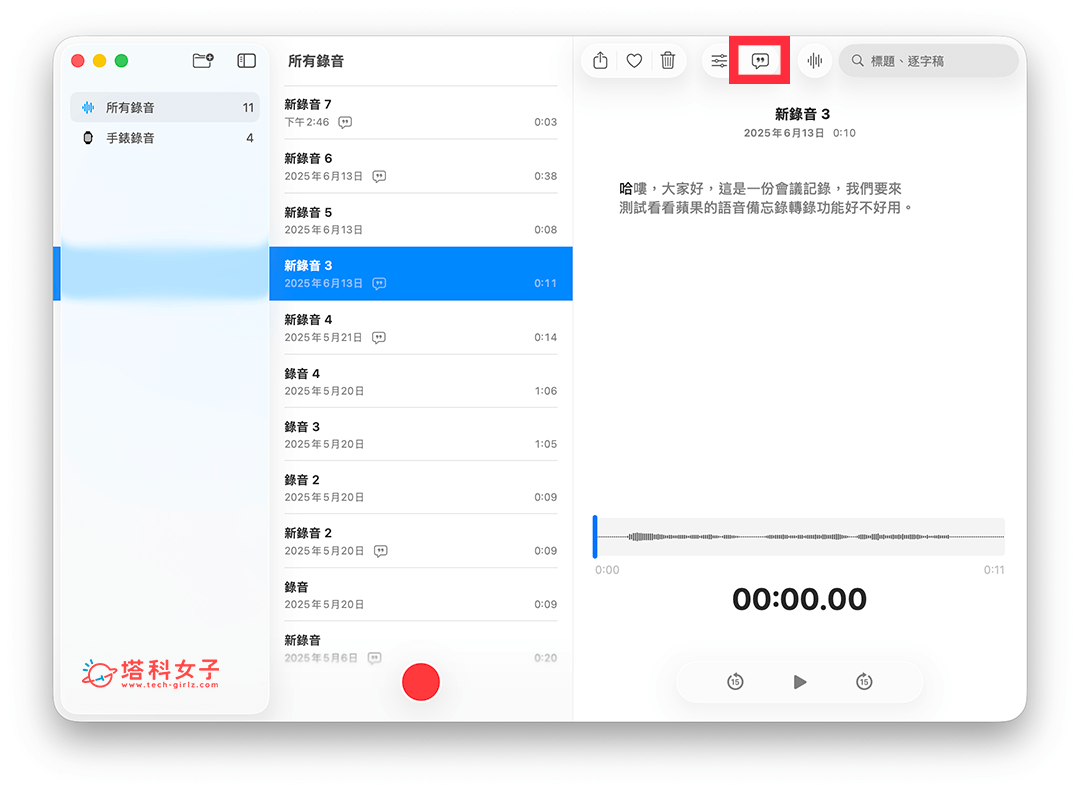This screenshot has height=792, width=1080.
Task: Click the share icon in toolbar
Action: click(600, 61)
